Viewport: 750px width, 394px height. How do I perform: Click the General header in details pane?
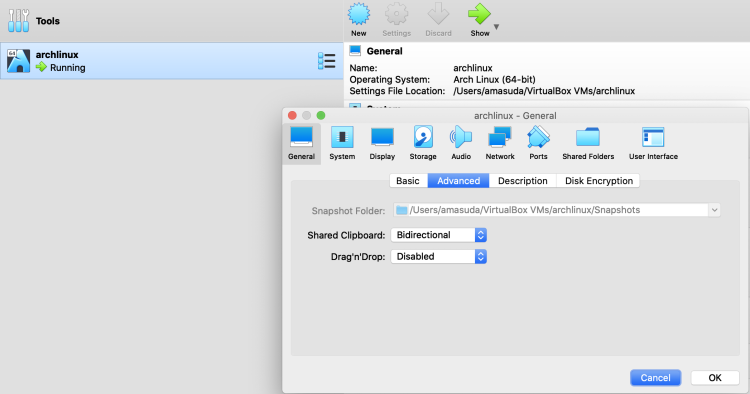384,51
